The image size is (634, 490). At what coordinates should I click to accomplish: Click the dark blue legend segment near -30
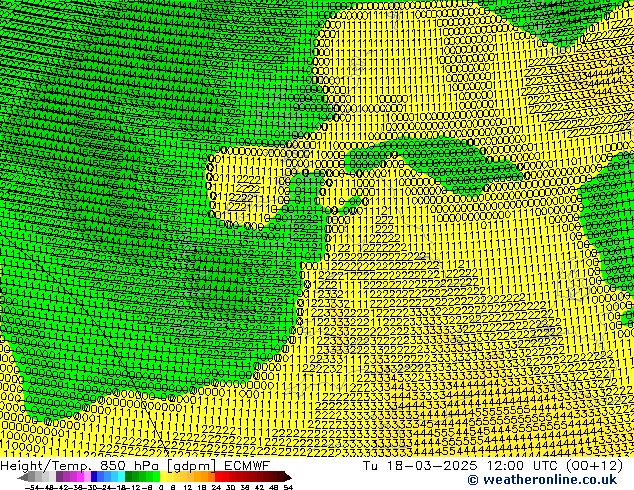pos(94,477)
